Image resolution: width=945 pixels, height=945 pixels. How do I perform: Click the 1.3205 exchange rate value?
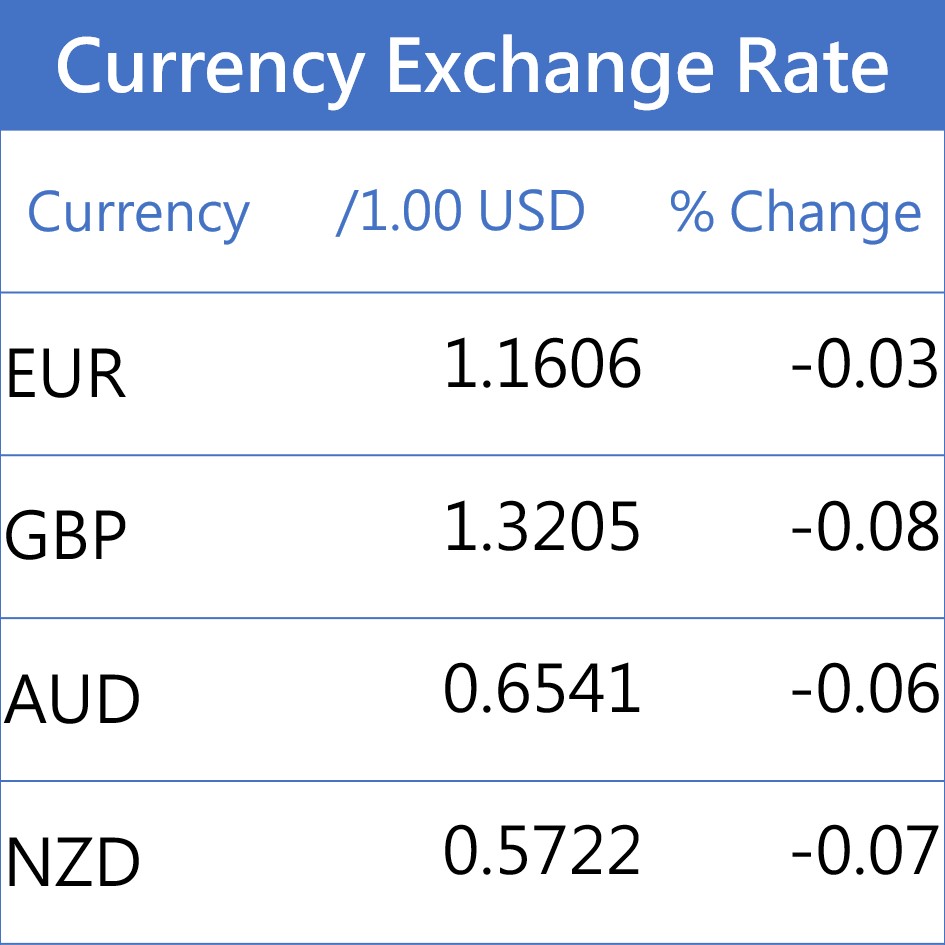pos(542,526)
